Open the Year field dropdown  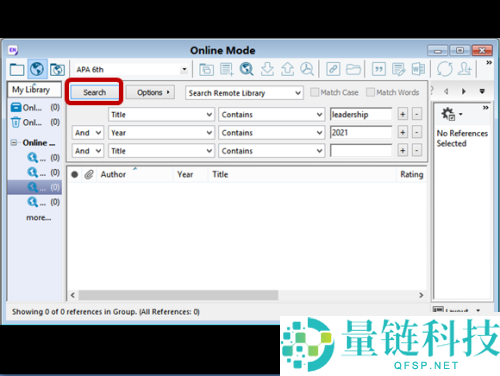(x=161, y=133)
